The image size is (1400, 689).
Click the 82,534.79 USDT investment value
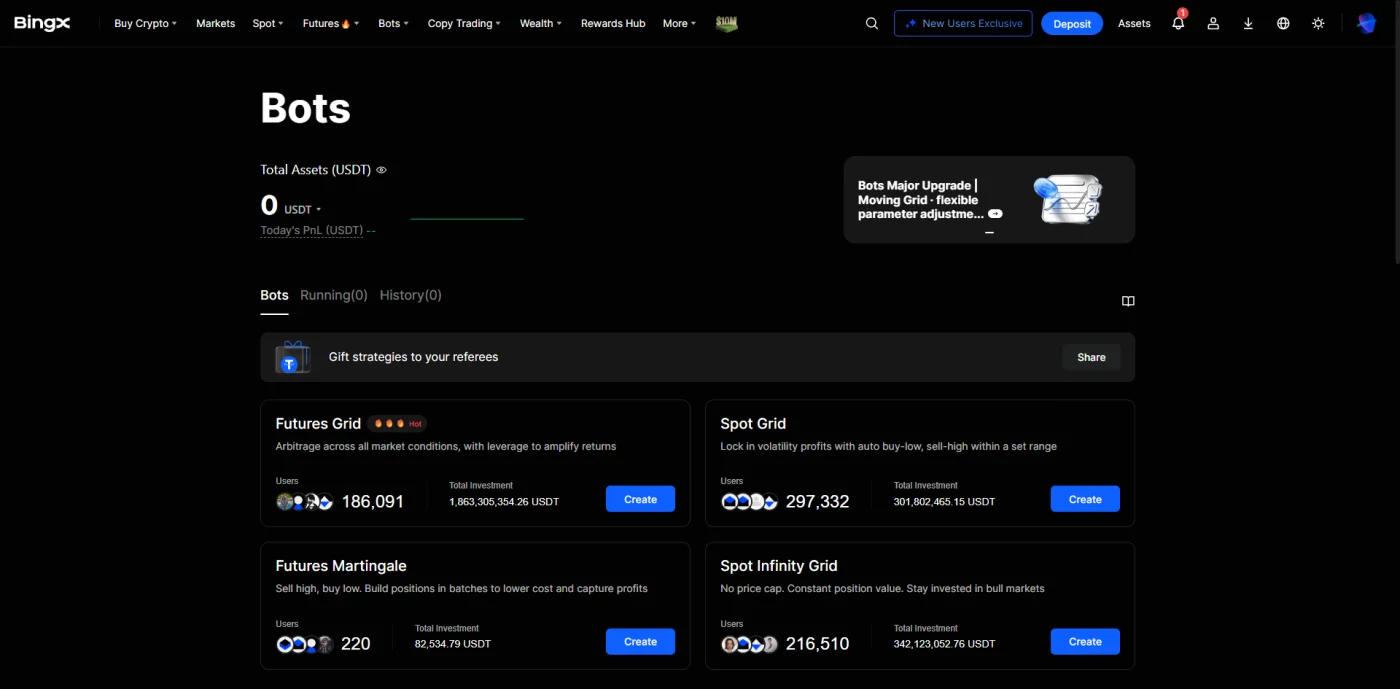(x=453, y=644)
